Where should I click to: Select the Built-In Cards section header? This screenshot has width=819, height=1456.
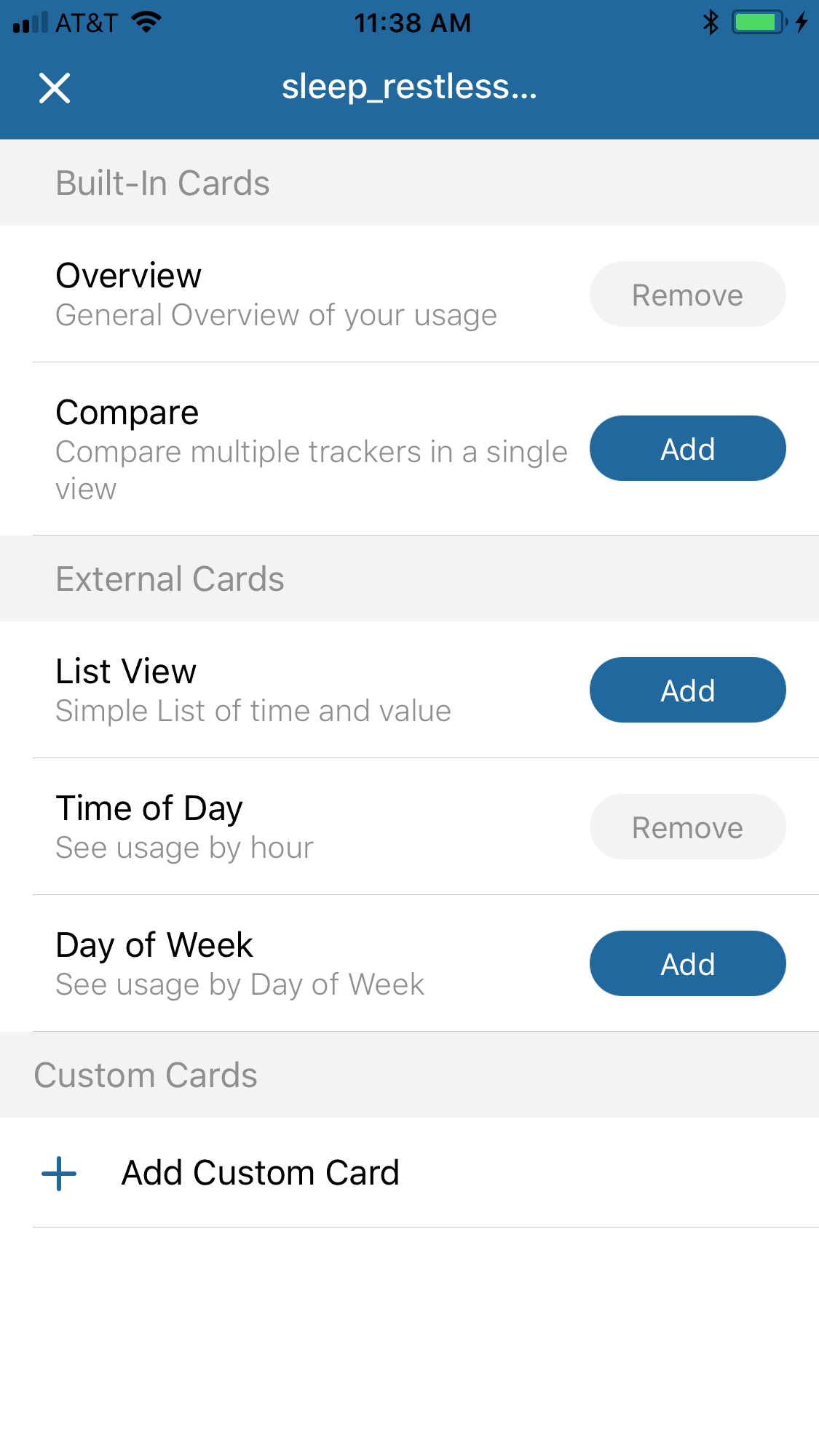click(162, 183)
